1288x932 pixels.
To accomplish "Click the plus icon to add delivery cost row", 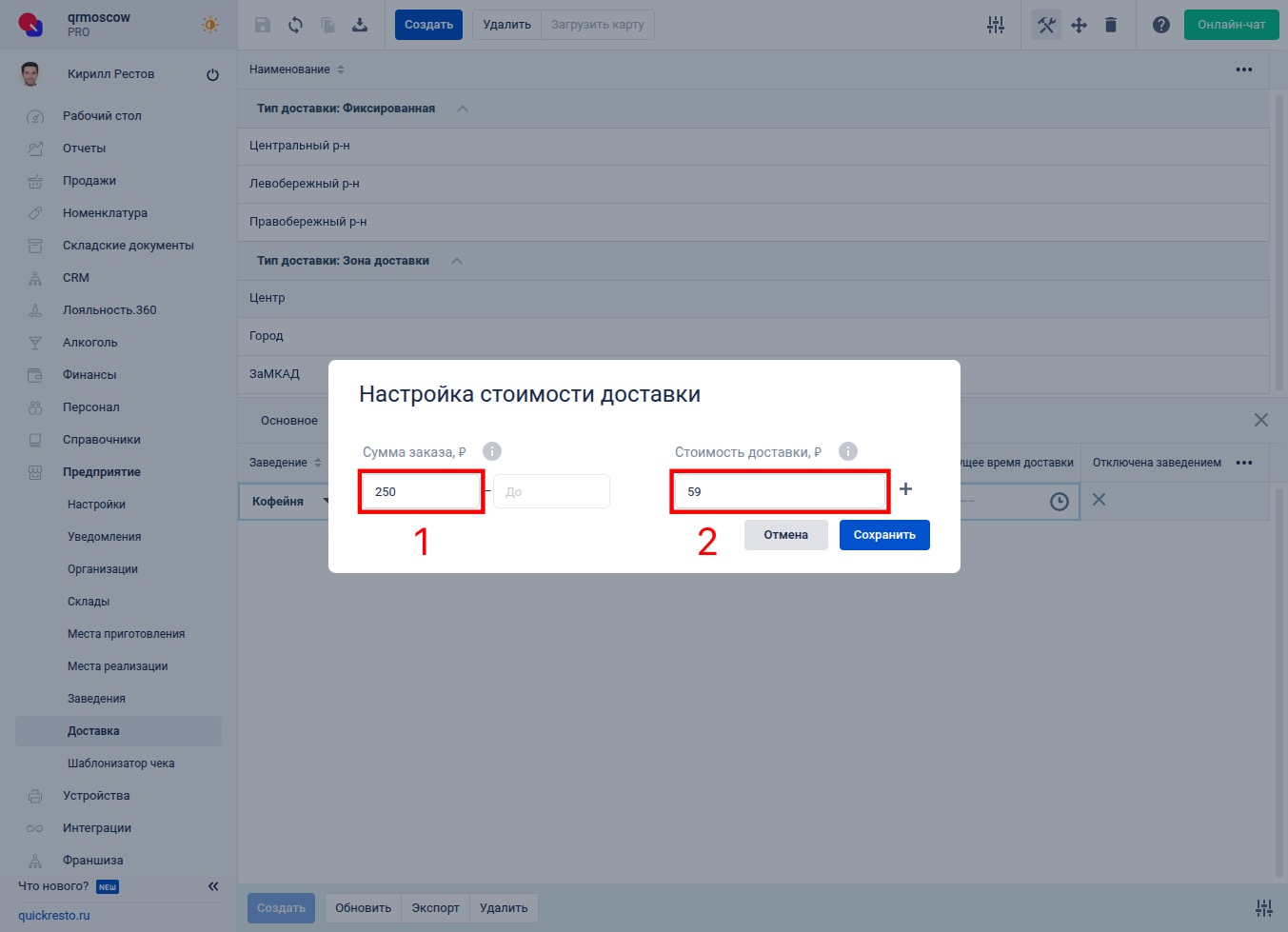I will (905, 489).
